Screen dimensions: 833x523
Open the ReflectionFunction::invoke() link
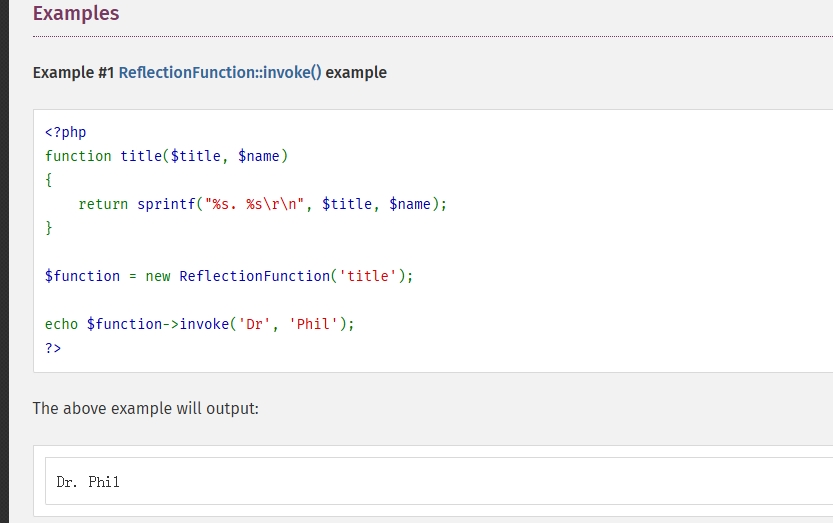click(220, 72)
